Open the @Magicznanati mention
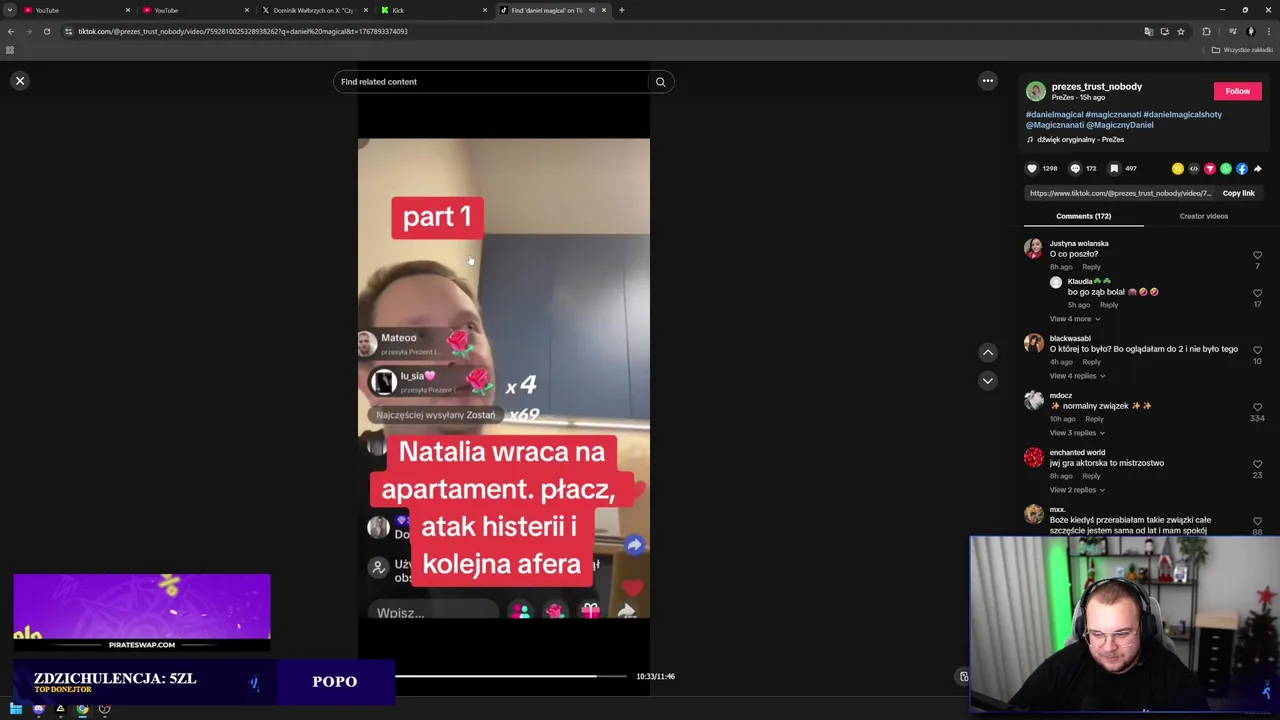Image resolution: width=1280 pixels, height=720 pixels. click(1055, 125)
